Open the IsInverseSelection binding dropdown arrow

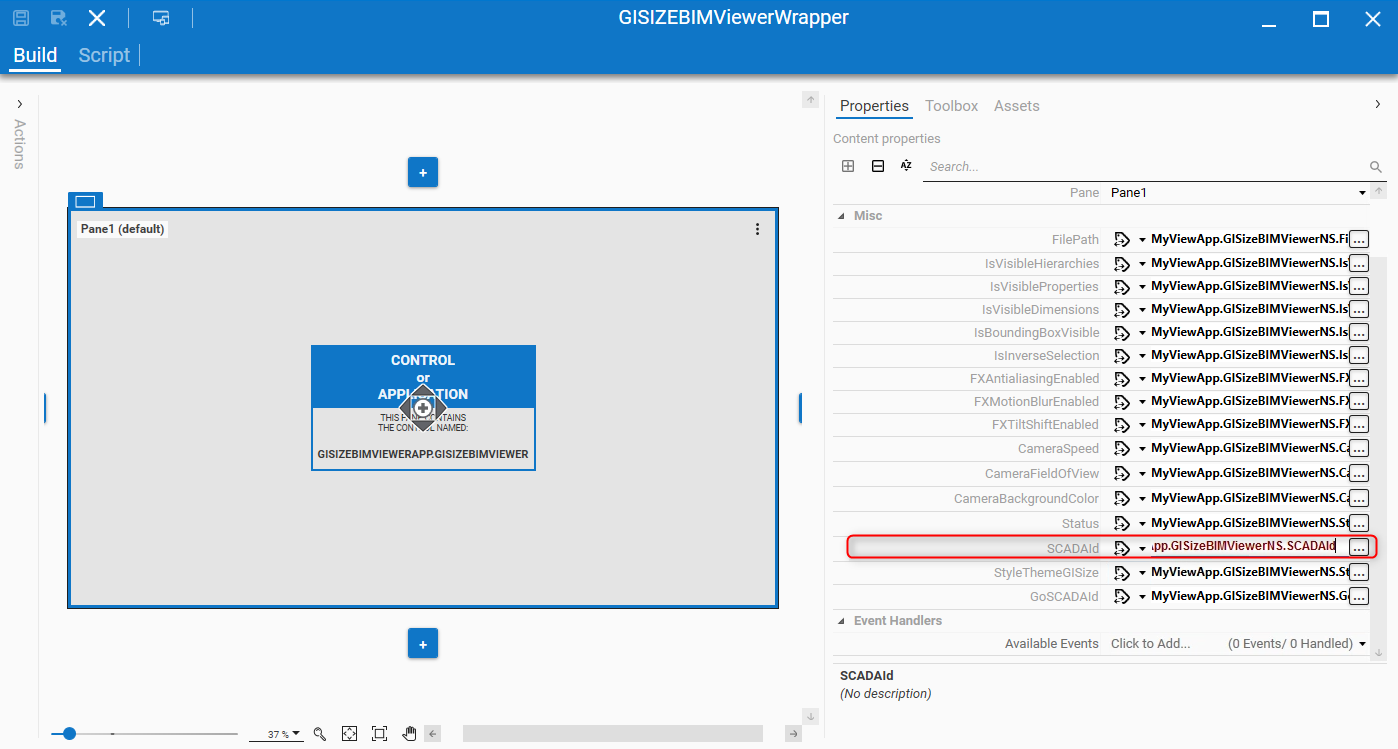pyautogui.click(x=1142, y=356)
